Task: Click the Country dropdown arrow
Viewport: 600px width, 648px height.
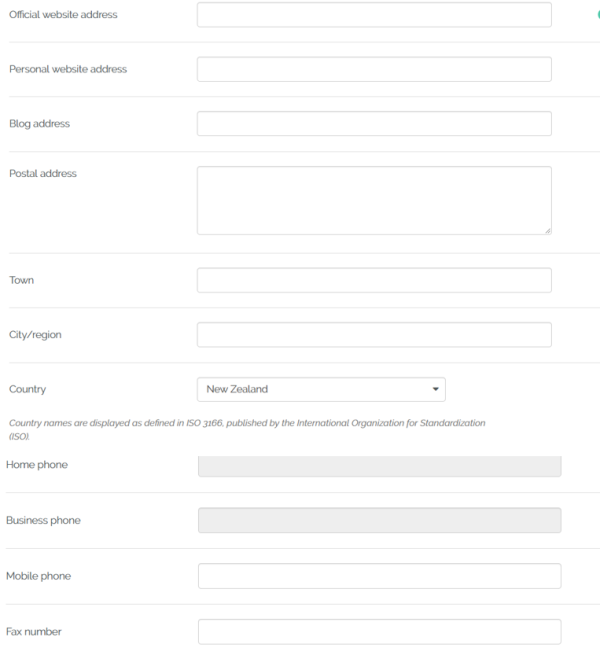Action: [x=435, y=389]
